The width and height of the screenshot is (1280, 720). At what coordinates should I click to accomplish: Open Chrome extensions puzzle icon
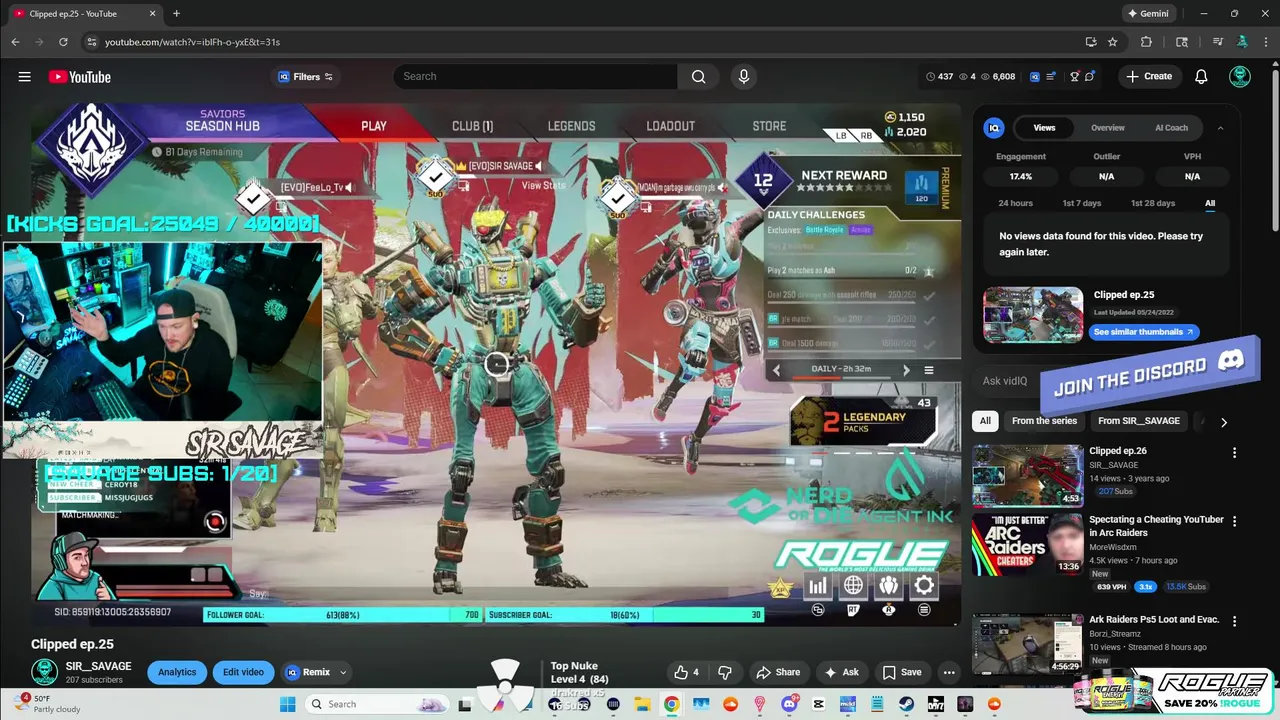(1146, 42)
